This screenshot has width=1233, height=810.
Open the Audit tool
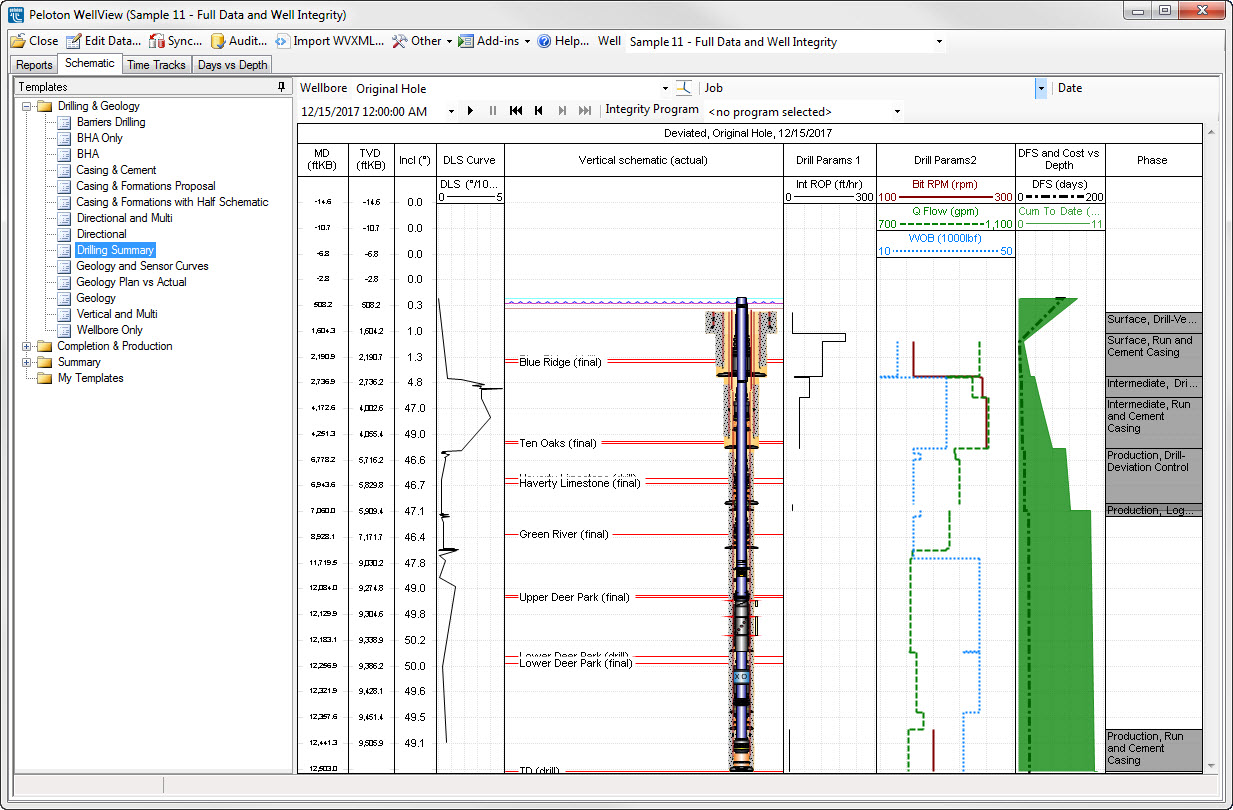coord(218,41)
